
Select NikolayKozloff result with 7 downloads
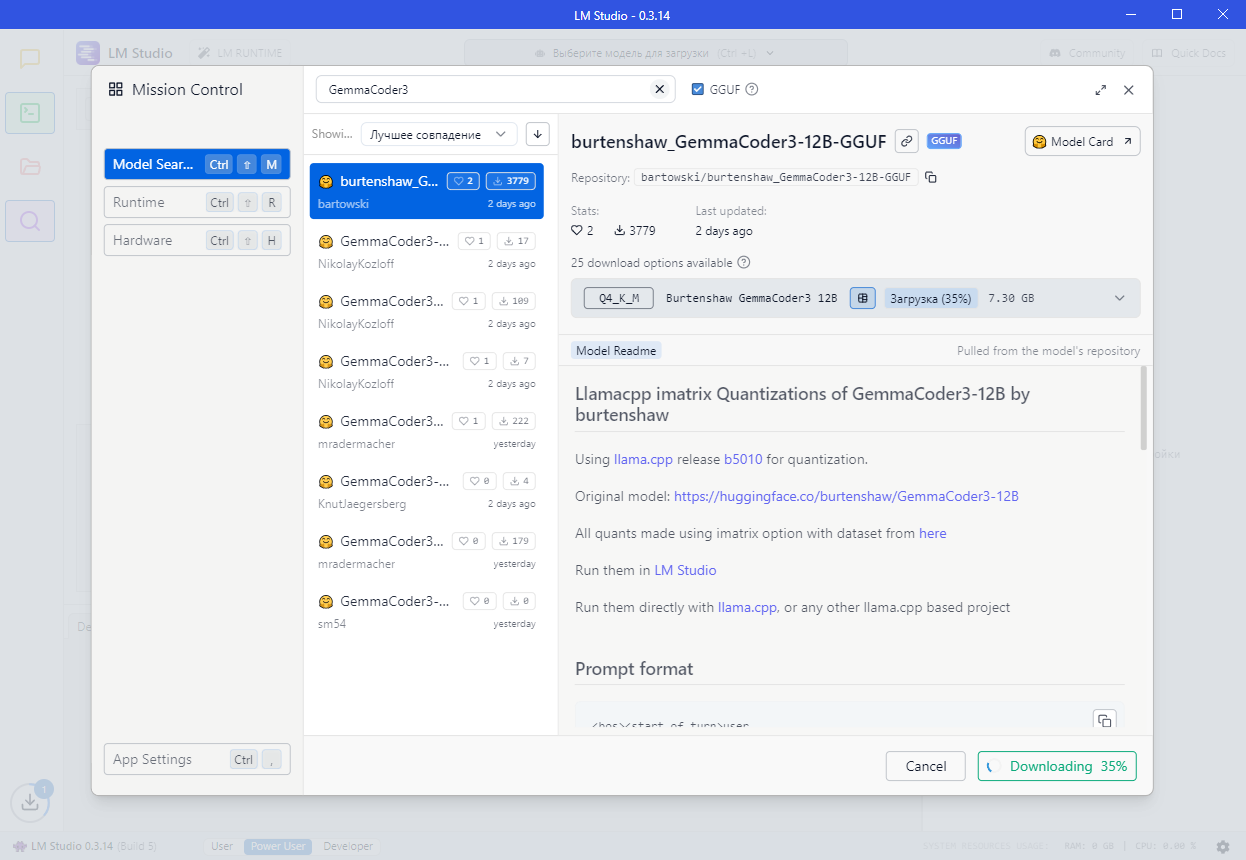pyautogui.click(x=427, y=371)
